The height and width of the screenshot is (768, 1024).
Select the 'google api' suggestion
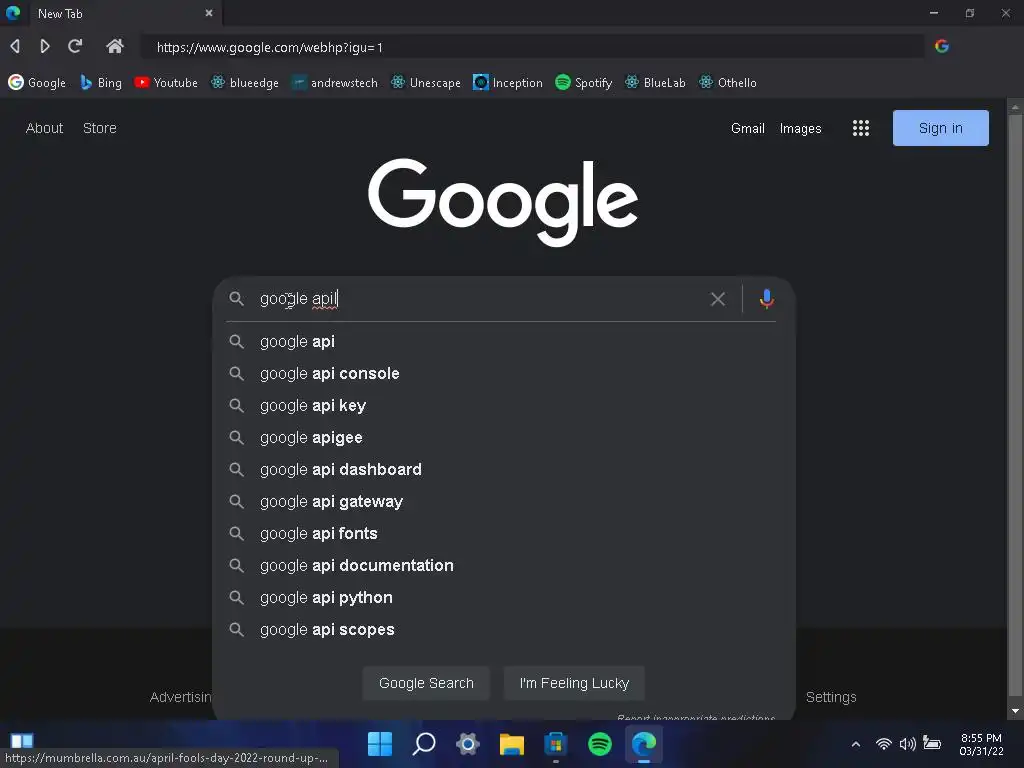click(502, 342)
